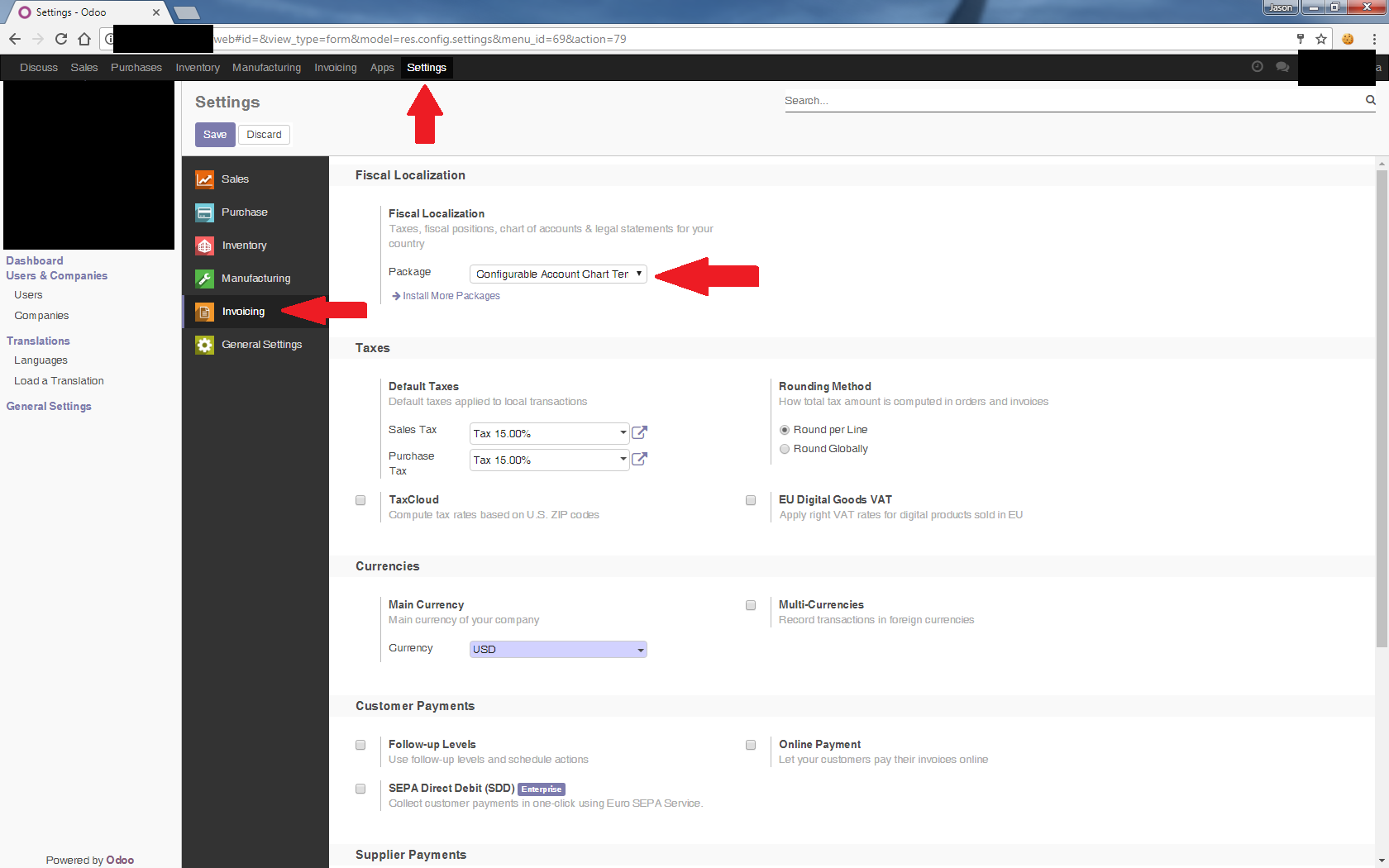
Task: Click the search magnifier icon
Action: (x=1370, y=100)
